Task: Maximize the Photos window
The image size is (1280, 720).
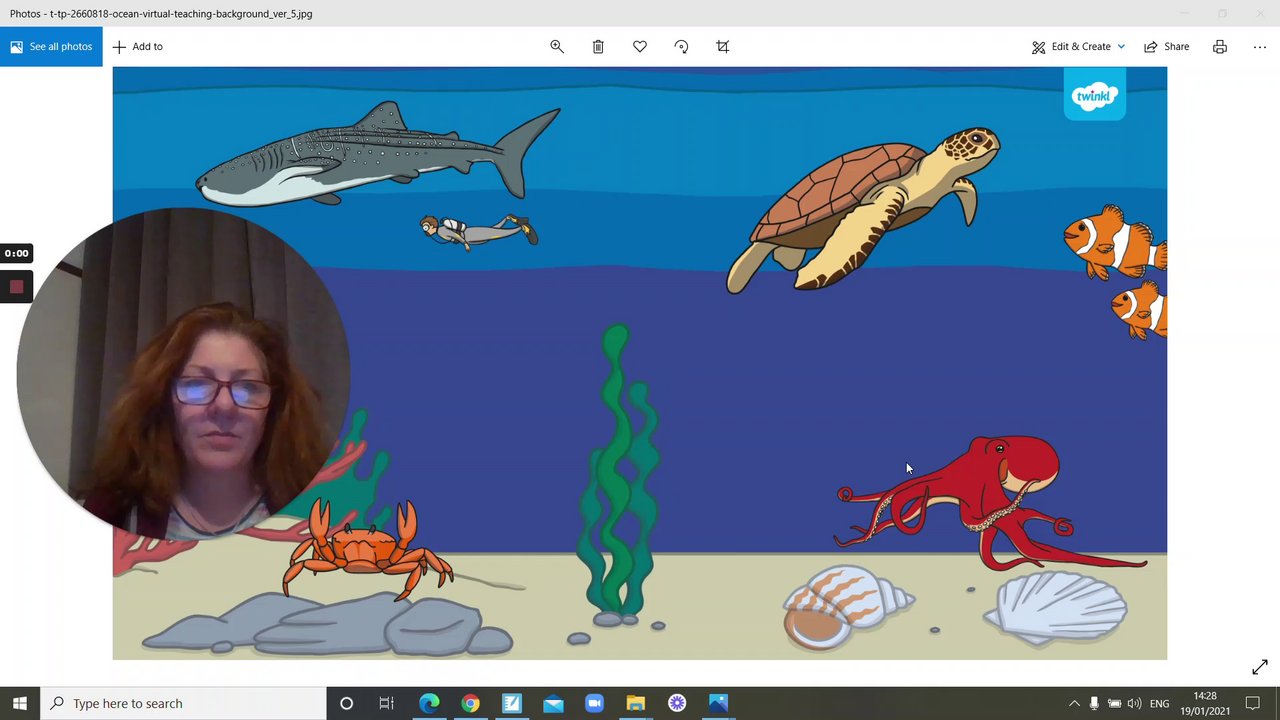Action: tap(1222, 14)
